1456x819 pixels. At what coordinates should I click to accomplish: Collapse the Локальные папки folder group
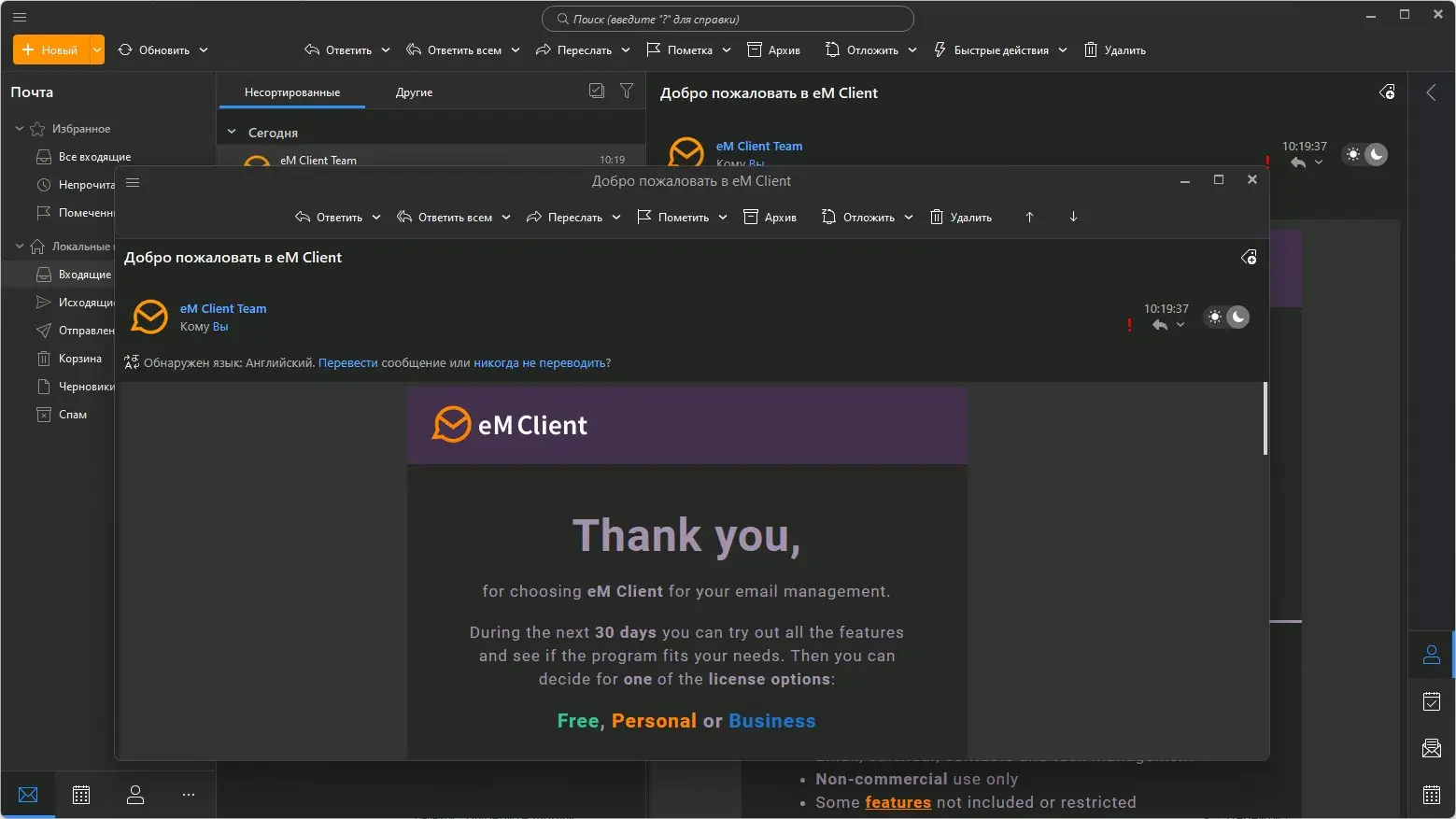click(x=20, y=247)
